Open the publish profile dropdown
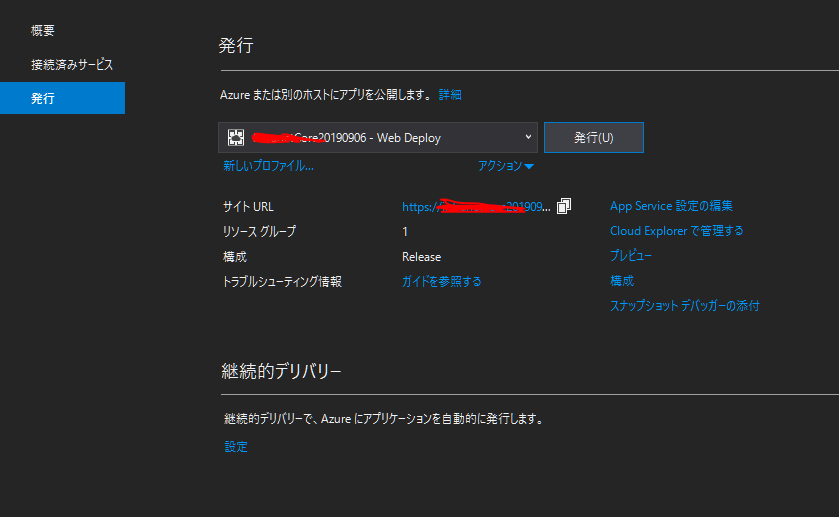The image size is (839, 517). [378, 138]
